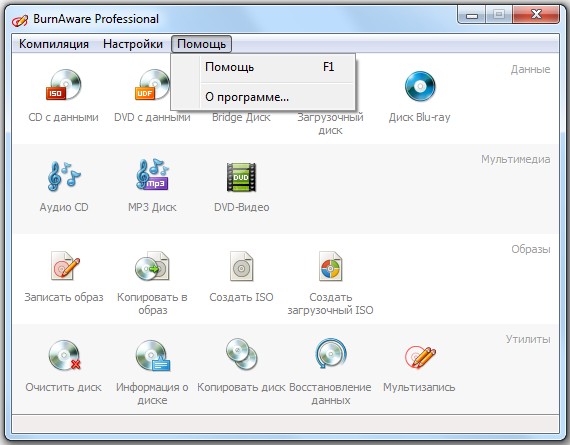Launch the Копировать диск icon
Viewport: 570px width, 445px height.
pyautogui.click(x=241, y=354)
